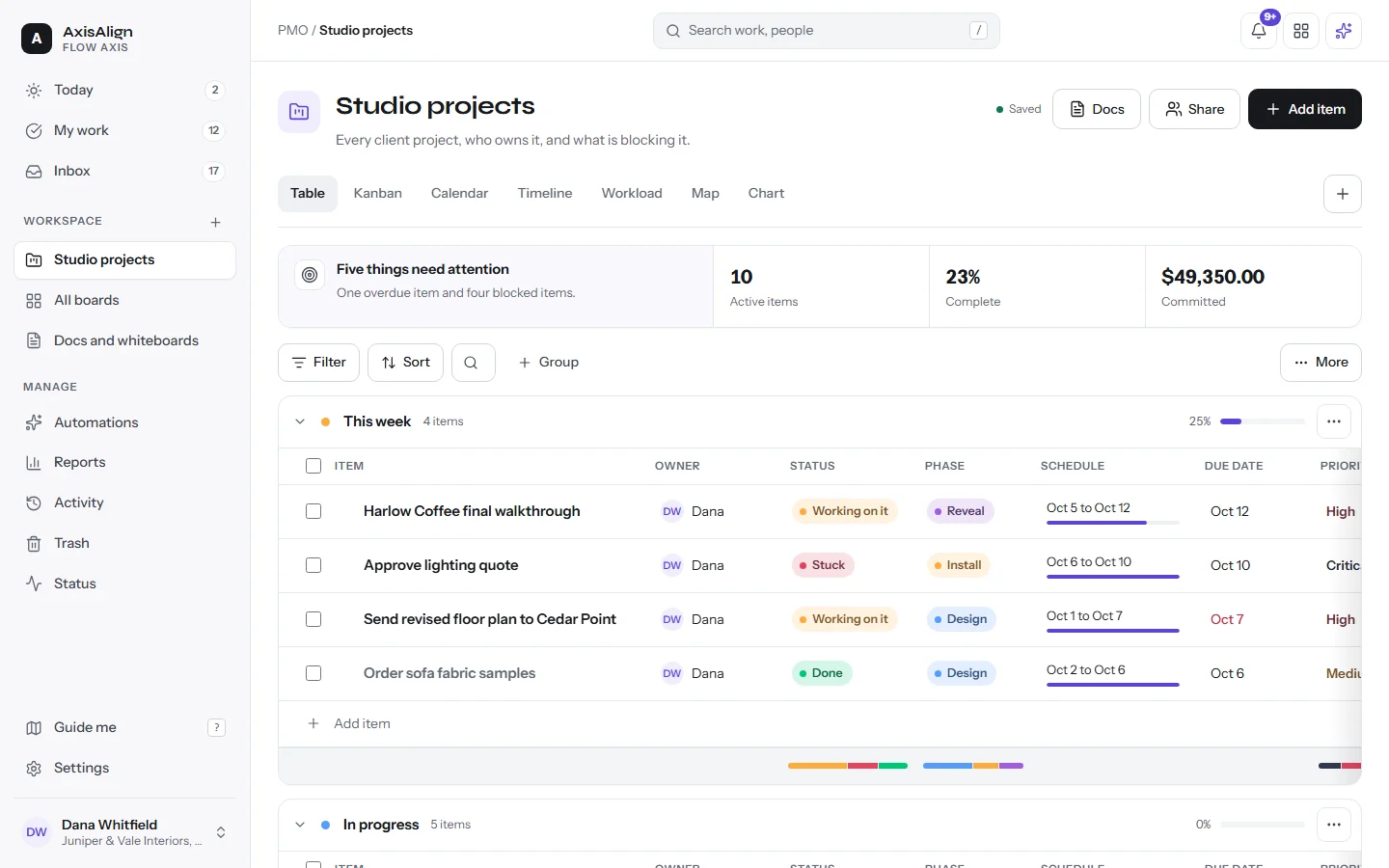Click the Studio projects board icon
1389x868 pixels.
pyautogui.click(x=299, y=112)
